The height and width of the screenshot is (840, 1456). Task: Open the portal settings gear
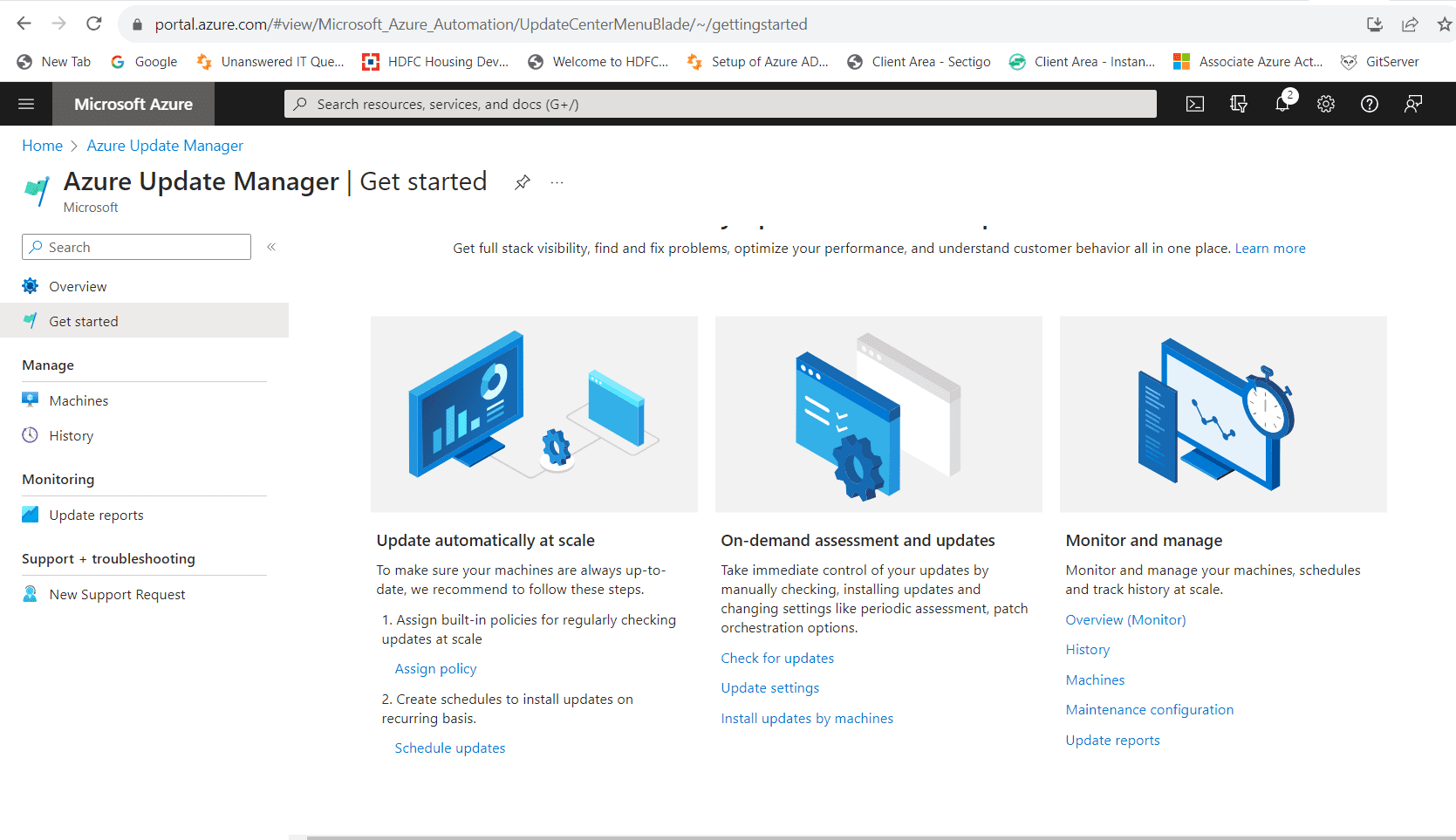pos(1326,104)
